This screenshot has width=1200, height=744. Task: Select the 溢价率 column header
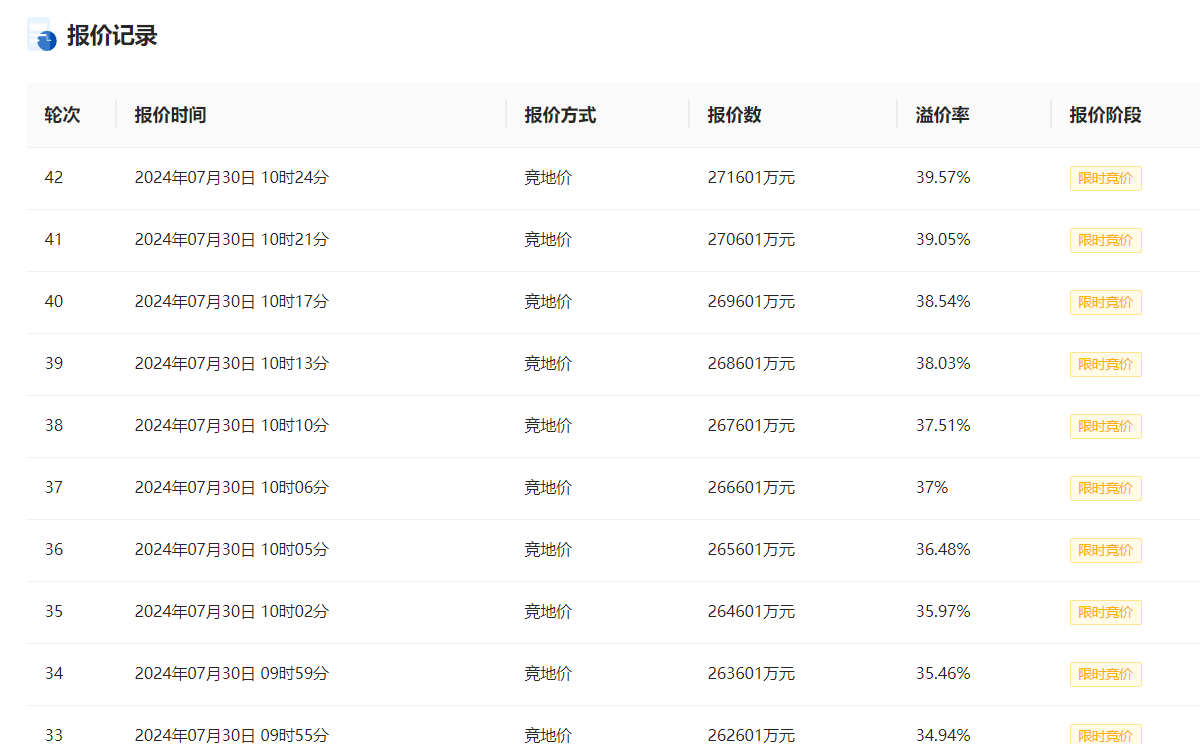pyautogui.click(x=942, y=115)
